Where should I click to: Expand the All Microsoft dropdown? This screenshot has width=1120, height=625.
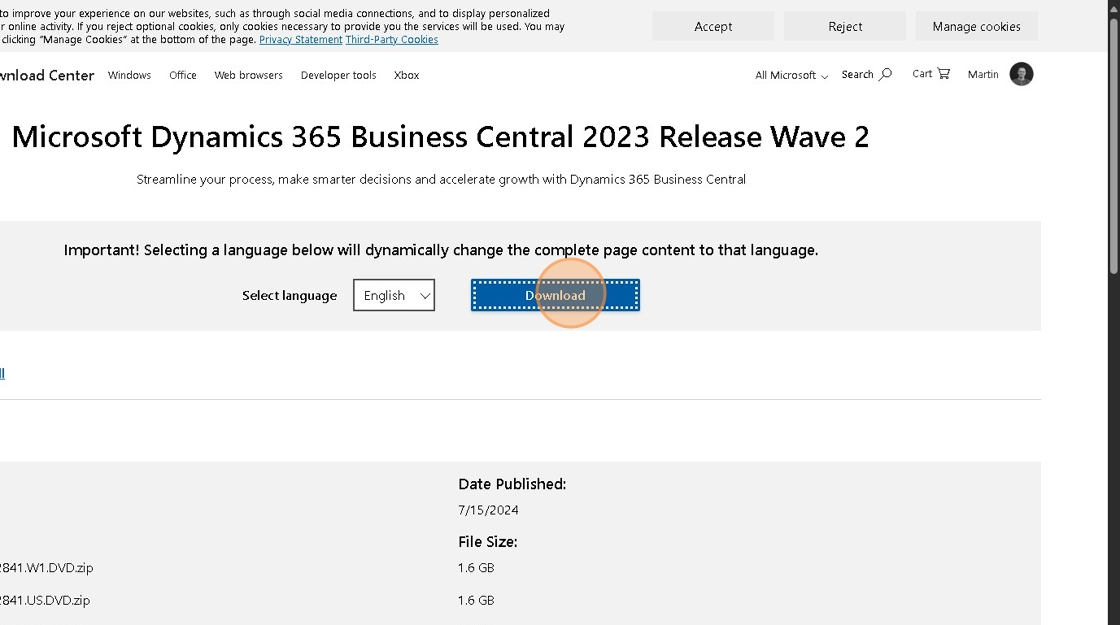[791, 75]
